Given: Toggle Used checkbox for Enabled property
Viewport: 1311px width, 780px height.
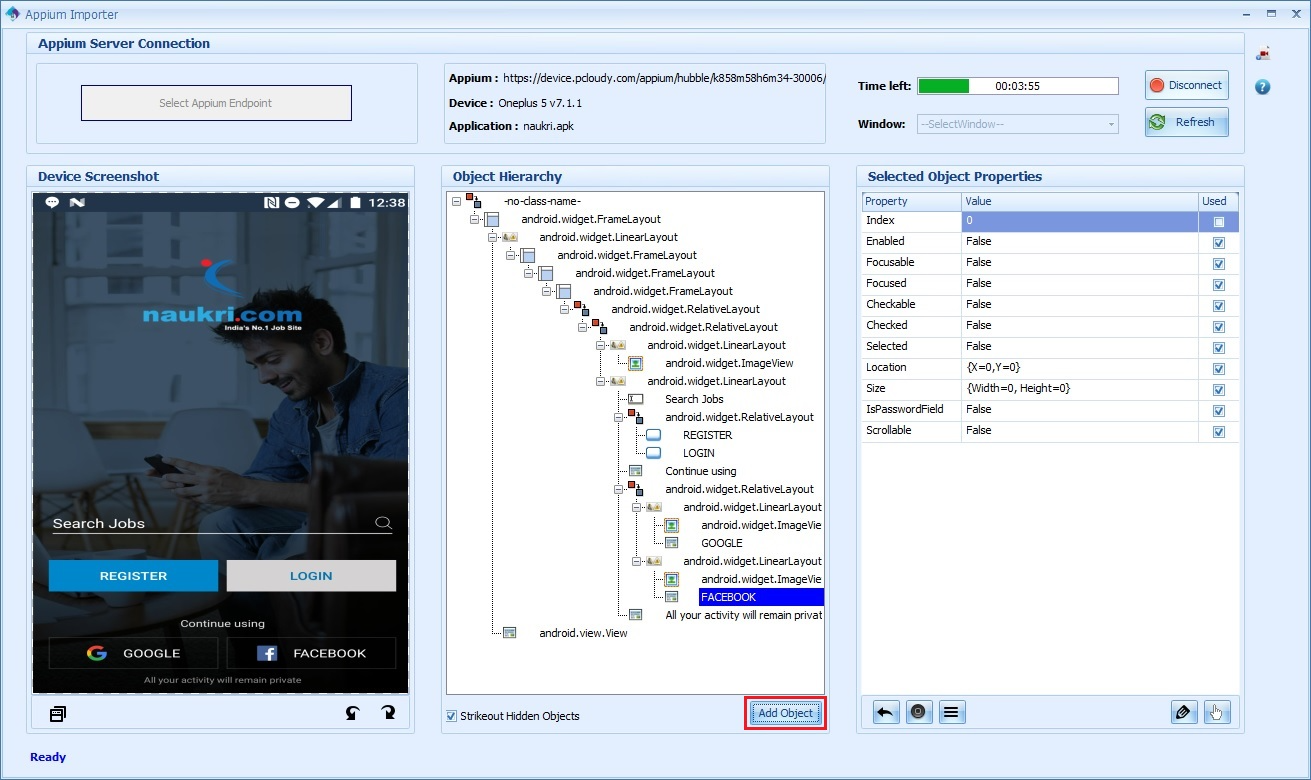Looking at the screenshot, I should click(x=1218, y=242).
